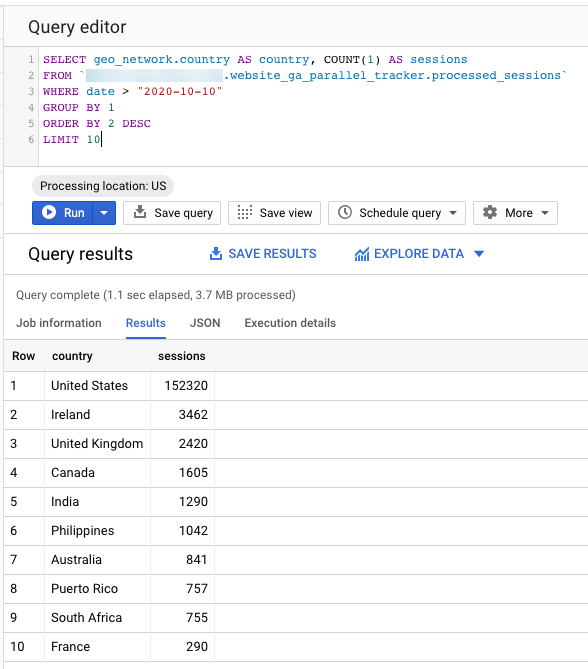Click the Save Results download icon

click(216, 254)
